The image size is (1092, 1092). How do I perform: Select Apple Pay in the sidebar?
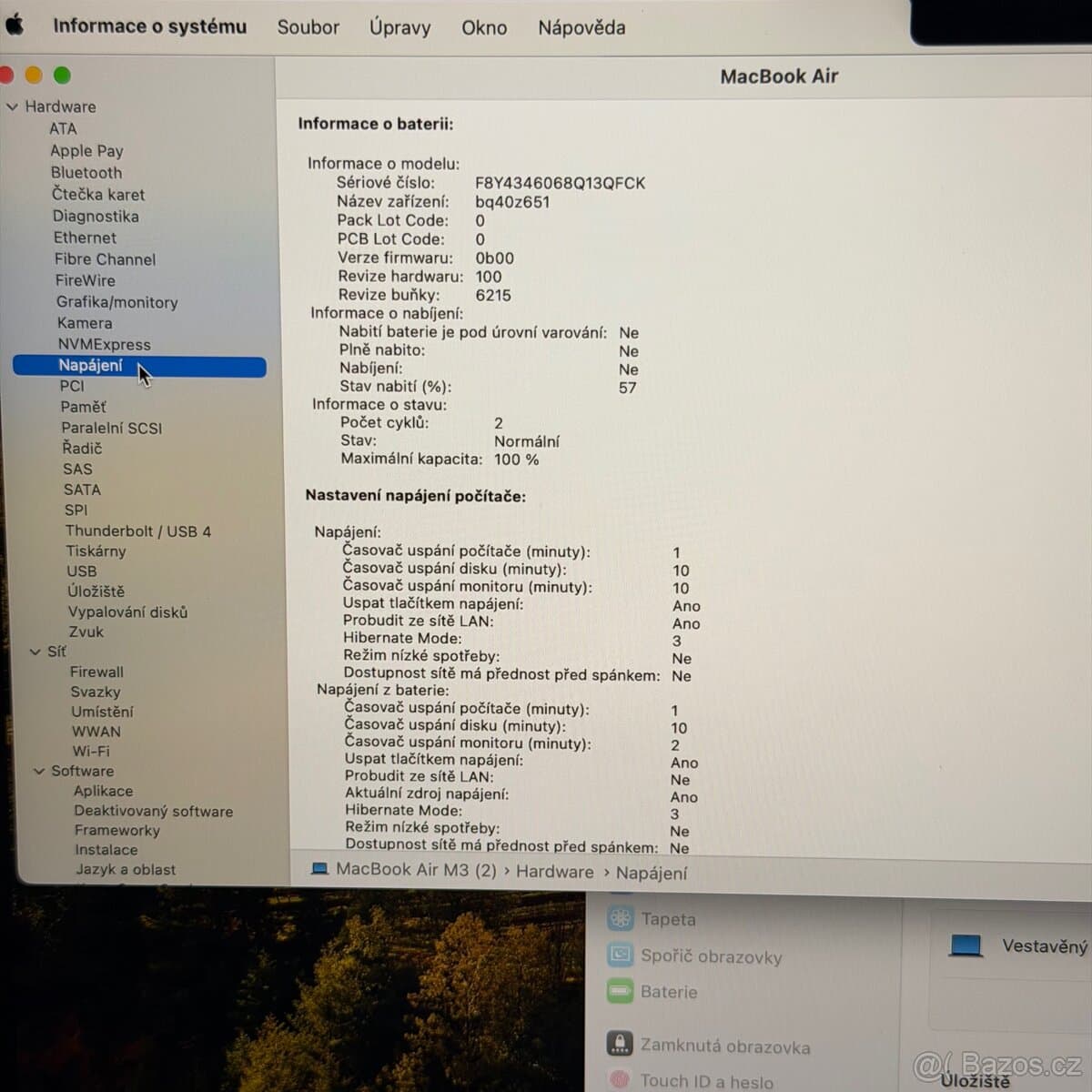coord(86,151)
